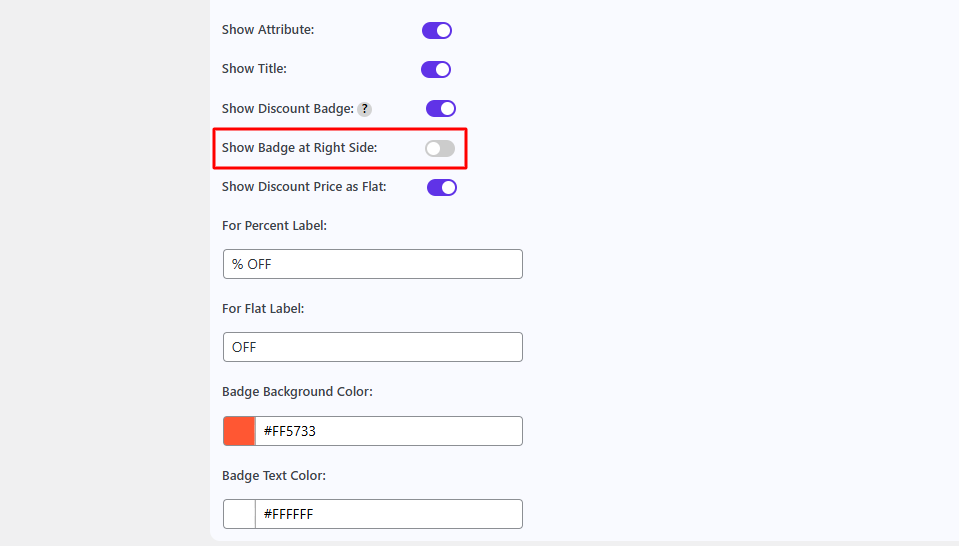Image resolution: width=959 pixels, height=546 pixels.
Task: Open the Badge Text Color white swatch
Action: [239, 514]
